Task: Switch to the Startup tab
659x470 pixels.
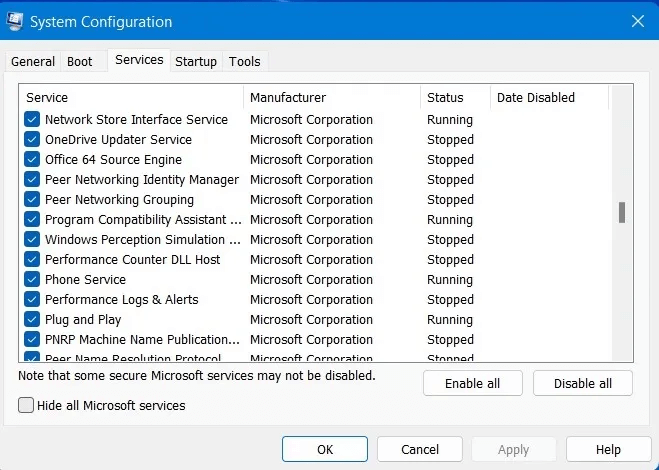Action: (x=196, y=62)
